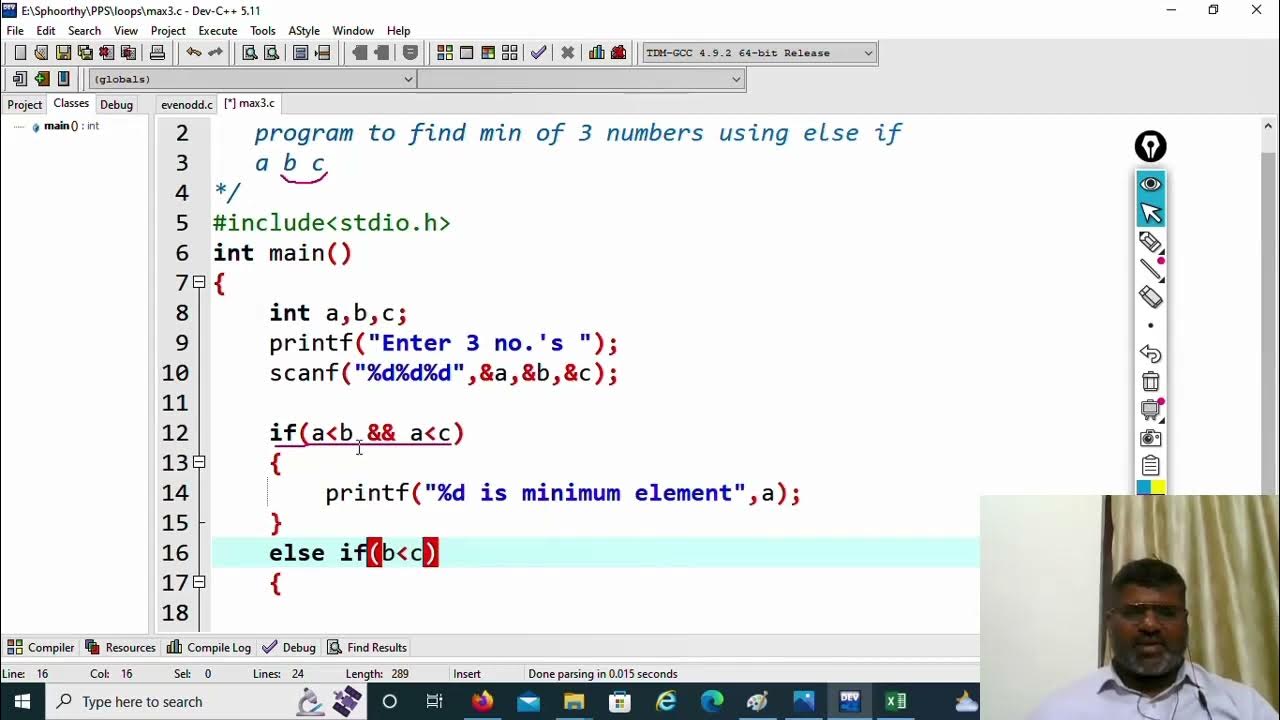Open Excel from the taskbar
The height and width of the screenshot is (720, 1280).
point(896,702)
